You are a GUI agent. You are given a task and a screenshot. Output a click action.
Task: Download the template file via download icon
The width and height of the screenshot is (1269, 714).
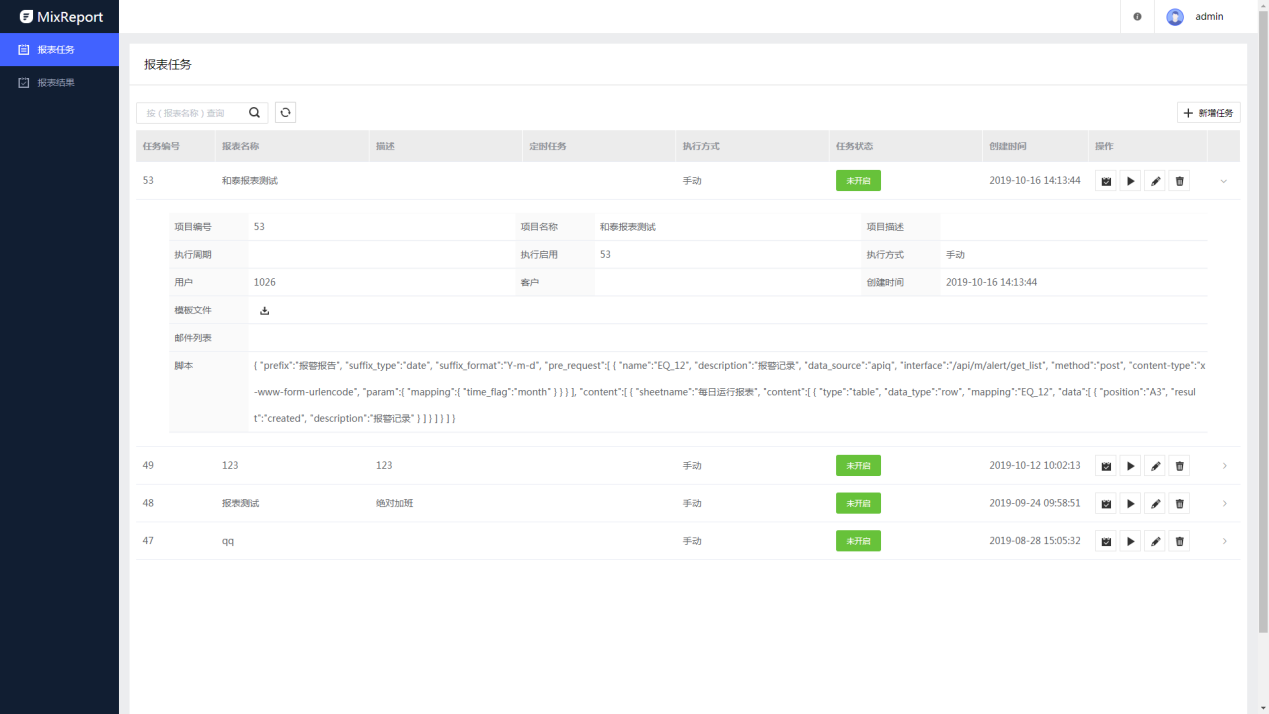tap(265, 311)
